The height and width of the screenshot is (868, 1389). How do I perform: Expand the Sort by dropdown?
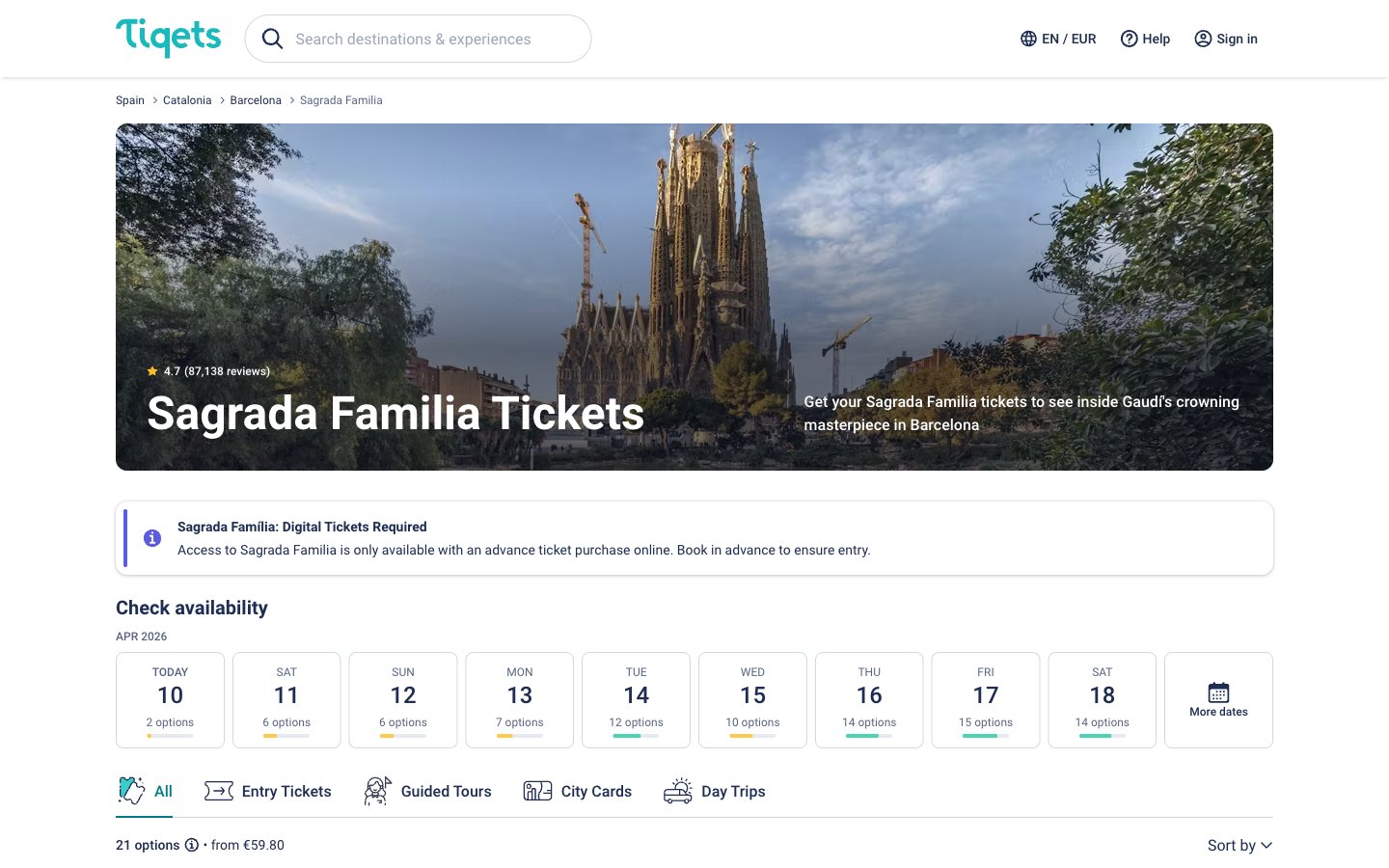[1239, 845]
